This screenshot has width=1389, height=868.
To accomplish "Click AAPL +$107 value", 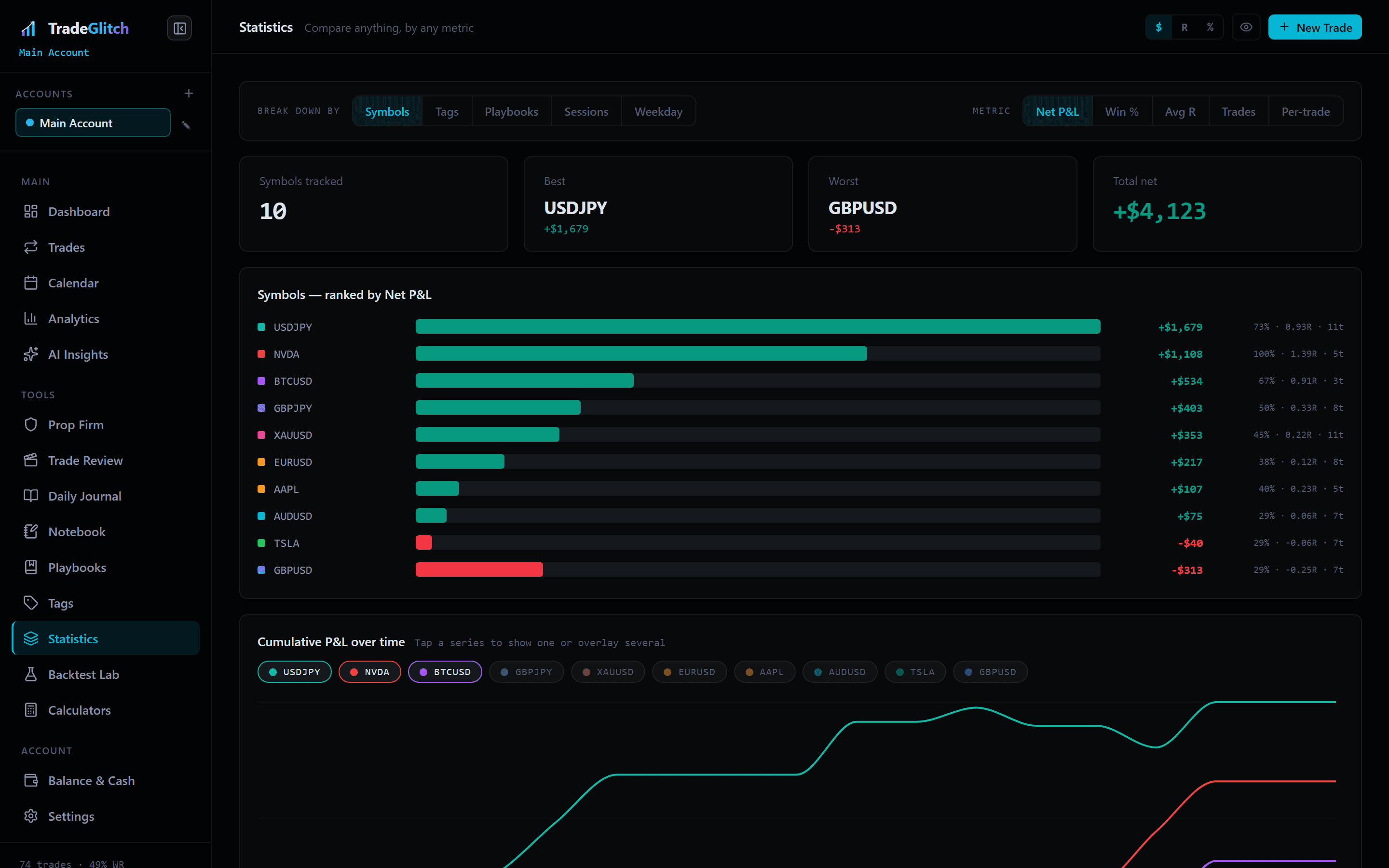I will coord(1186,488).
